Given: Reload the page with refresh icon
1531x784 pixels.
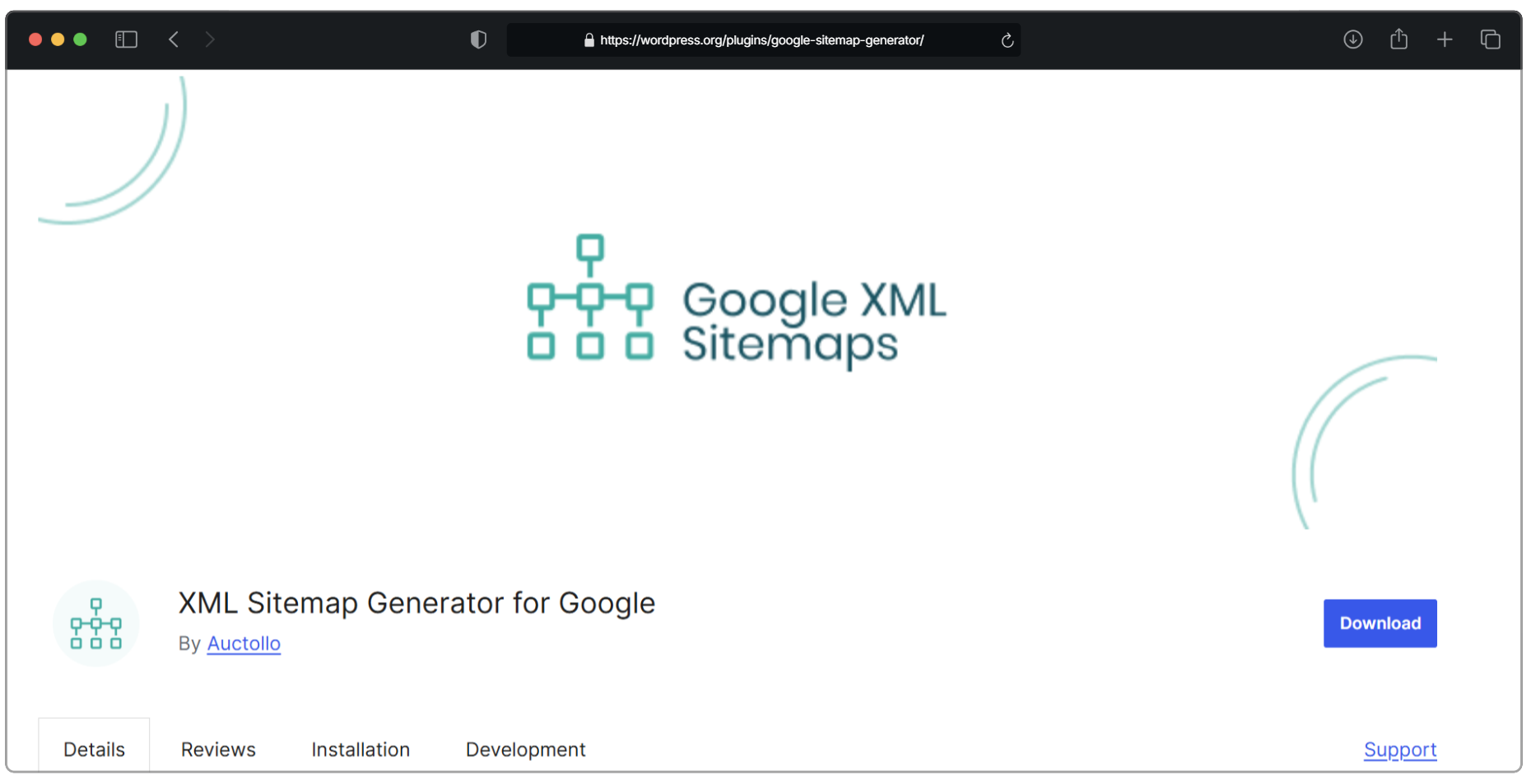Looking at the screenshot, I should click(x=1007, y=40).
